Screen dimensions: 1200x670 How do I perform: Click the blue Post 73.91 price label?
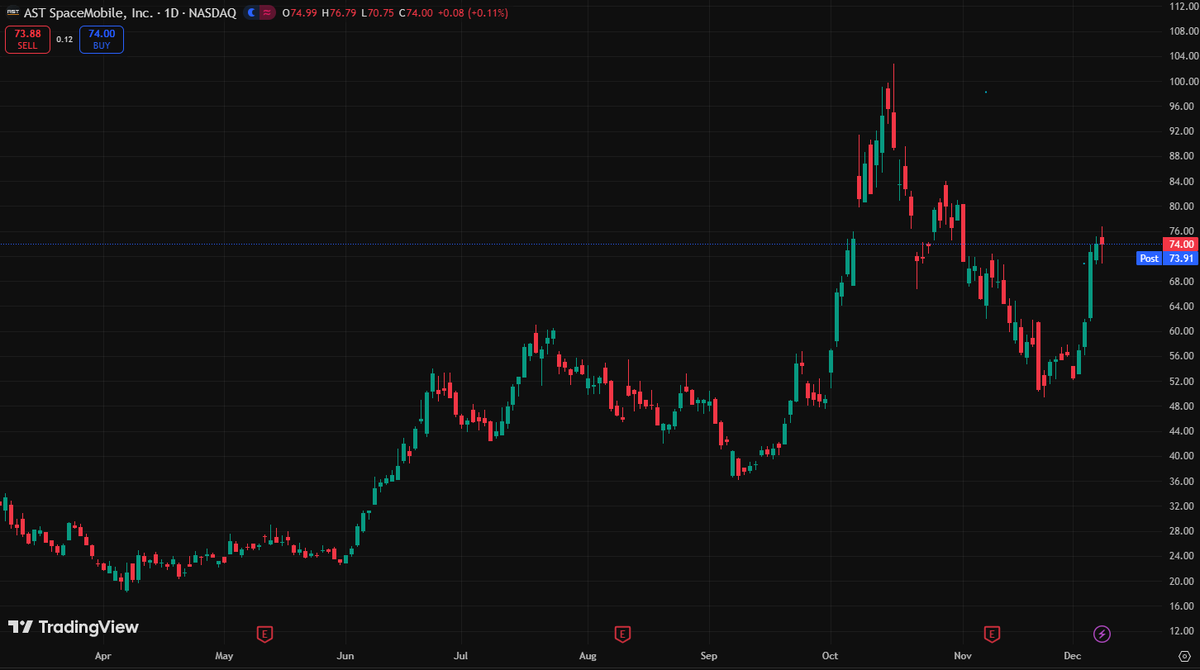point(1167,258)
